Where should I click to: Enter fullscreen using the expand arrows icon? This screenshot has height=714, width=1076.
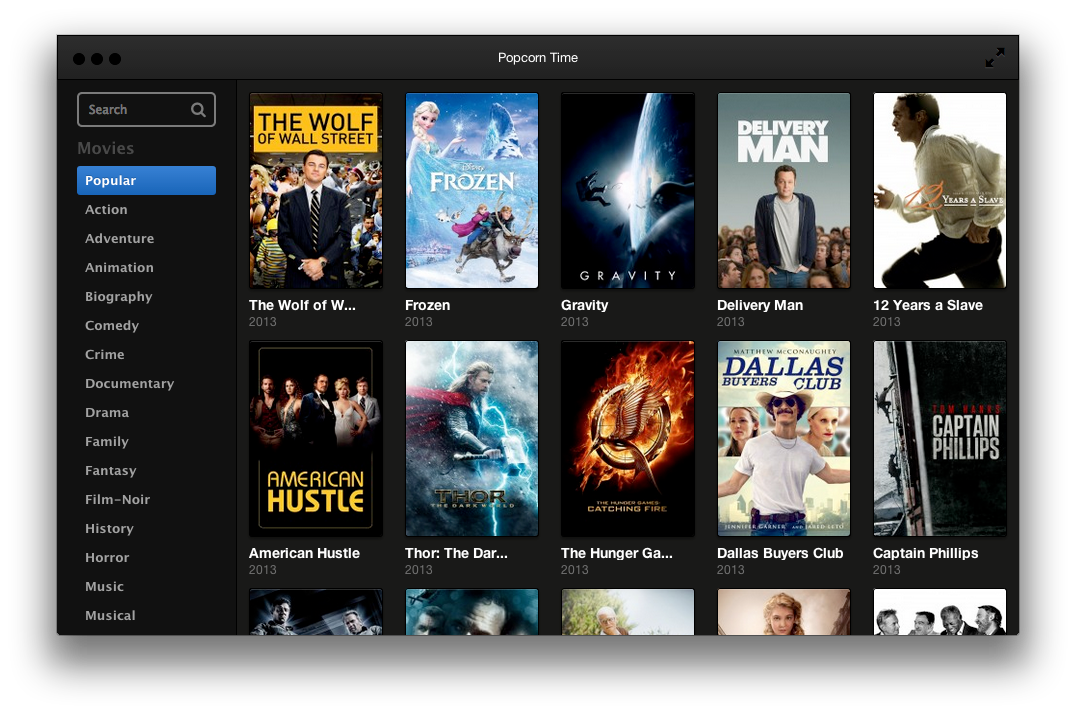(x=995, y=58)
